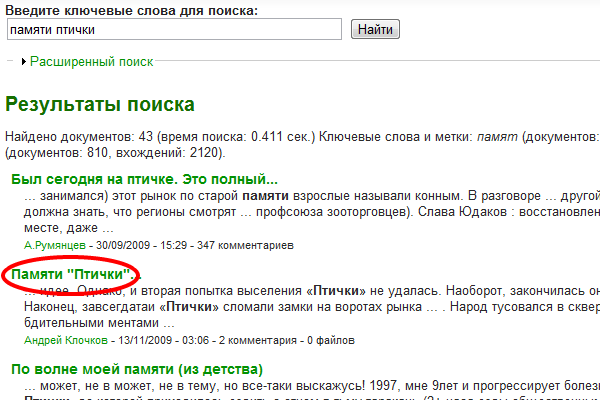This screenshot has width=600, height=400.
Task: Click label Введите ключевые слова для поиска
Action: 132,10
